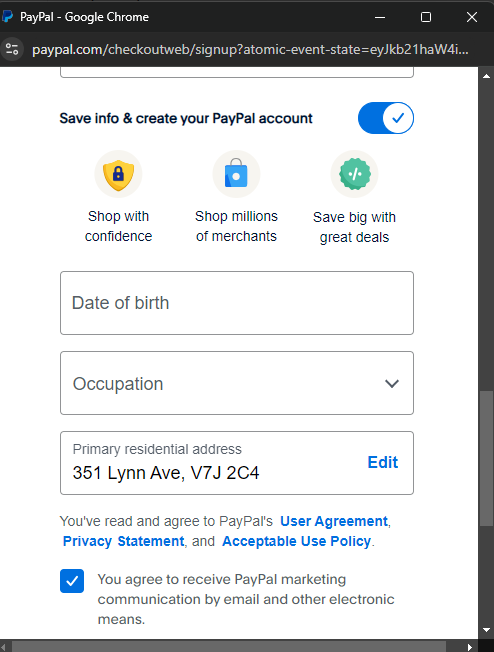The height and width of the screenshot is (652, 494).
Task: Click the blue shopping bag icon
Action: pyautogui.click(x=236, y=174)
